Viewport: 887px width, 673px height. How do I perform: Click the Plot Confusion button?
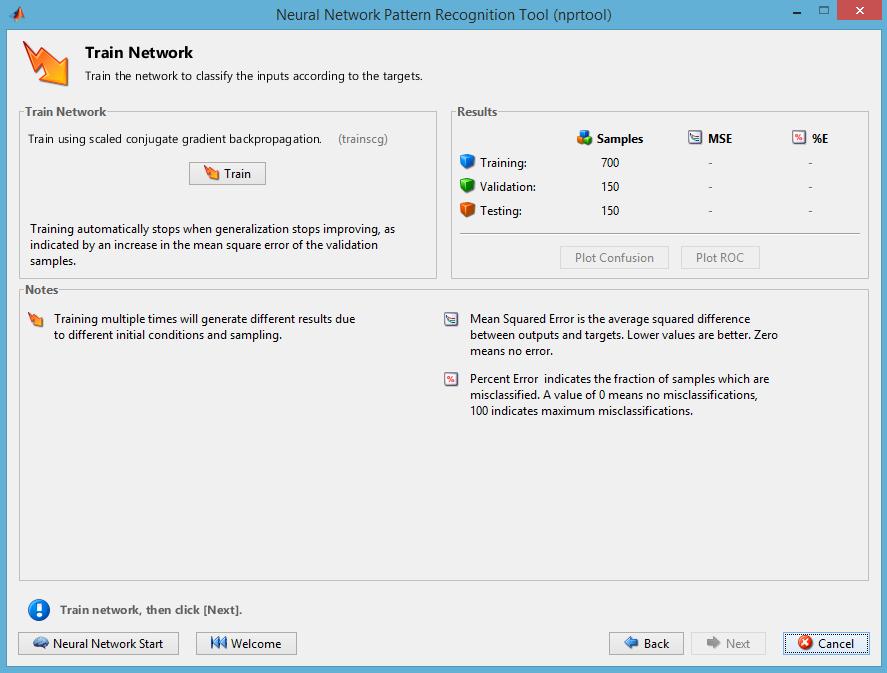[614, 258]
